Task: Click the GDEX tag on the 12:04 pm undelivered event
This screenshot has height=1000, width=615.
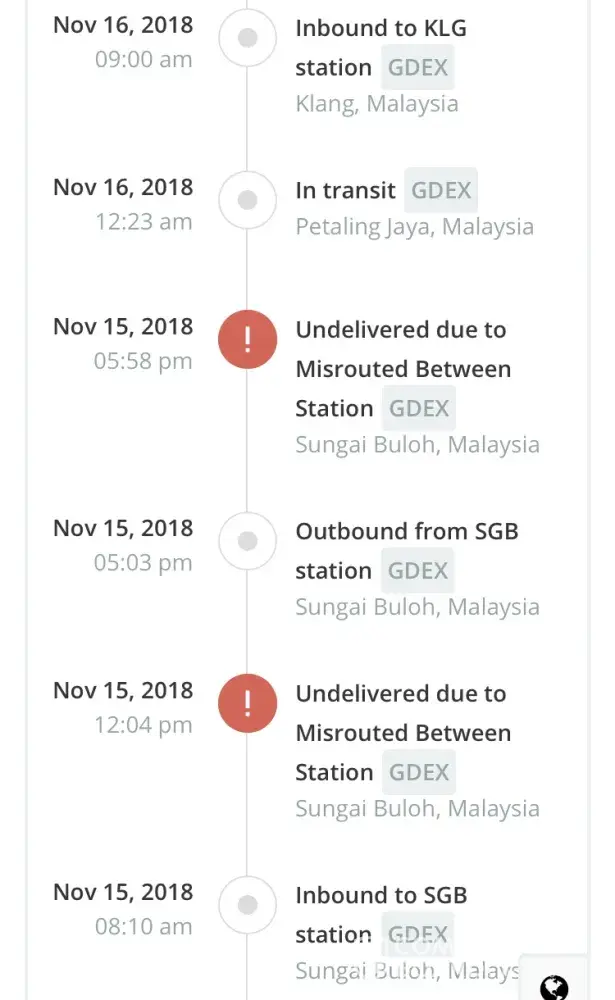Action: point(418,772)
